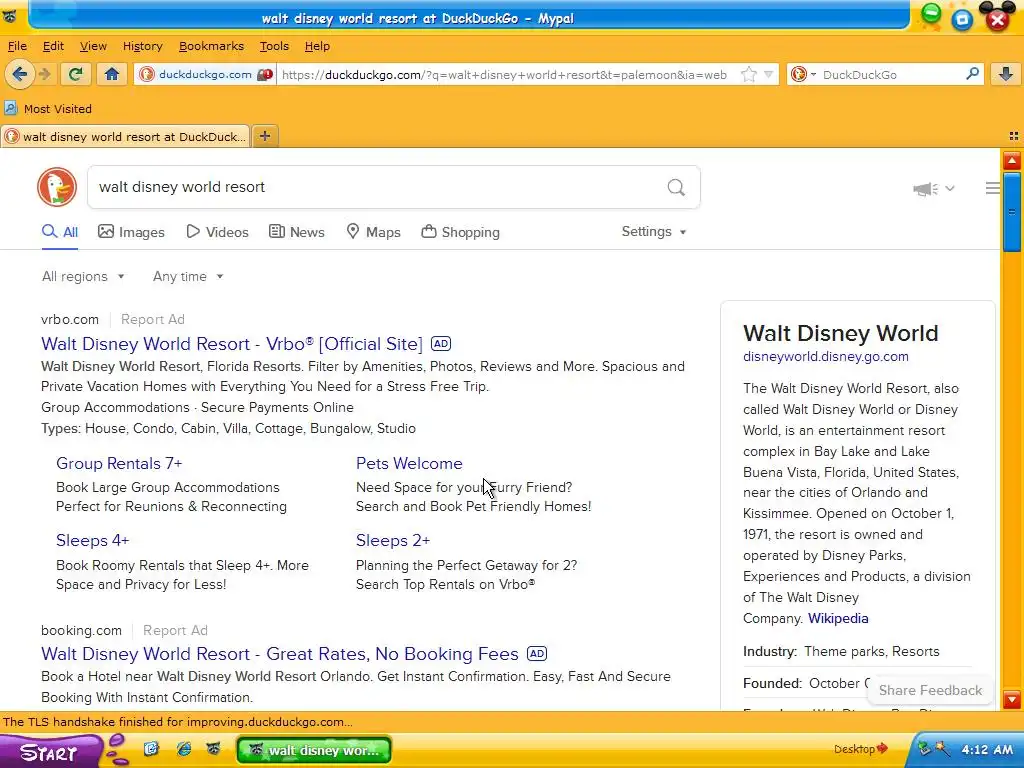Open the Bookmarks menu
The image size is (1024, 768).
[x=211, y=46]
